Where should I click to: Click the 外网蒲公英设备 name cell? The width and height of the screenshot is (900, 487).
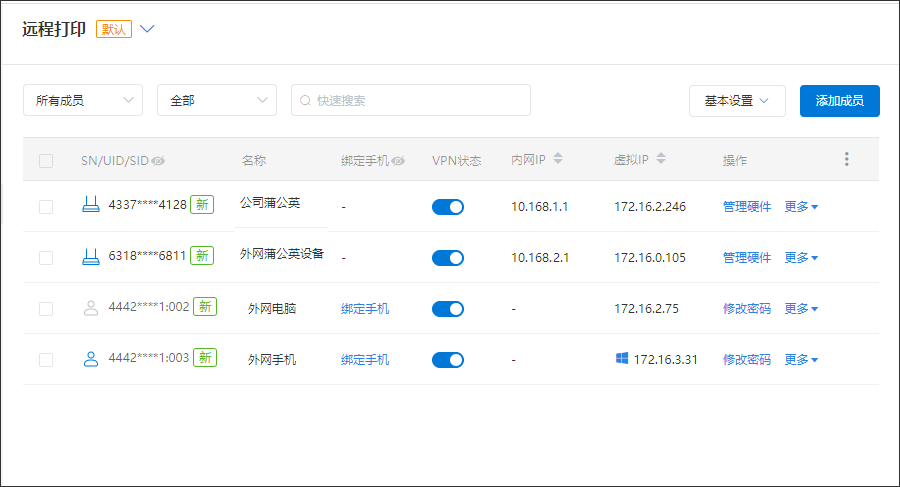(x=282, y=254)
